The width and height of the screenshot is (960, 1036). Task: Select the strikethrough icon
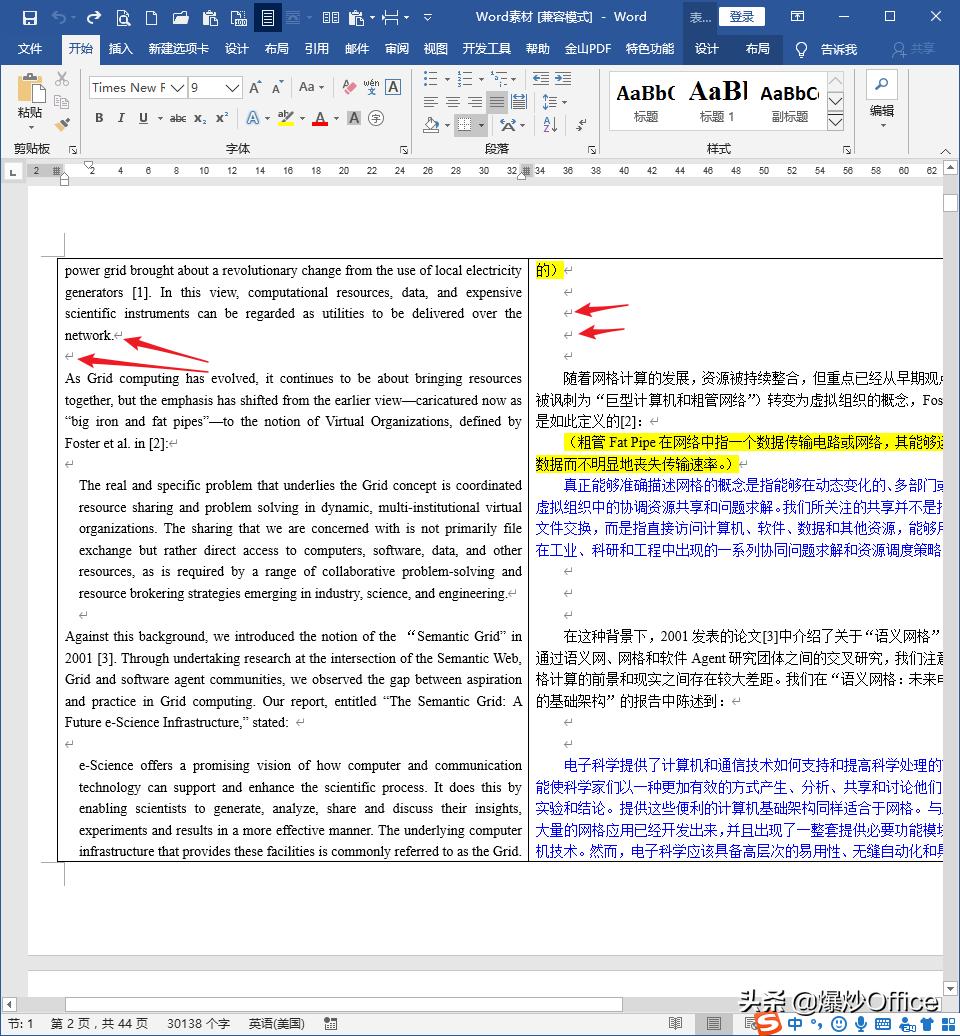[179, 116]
